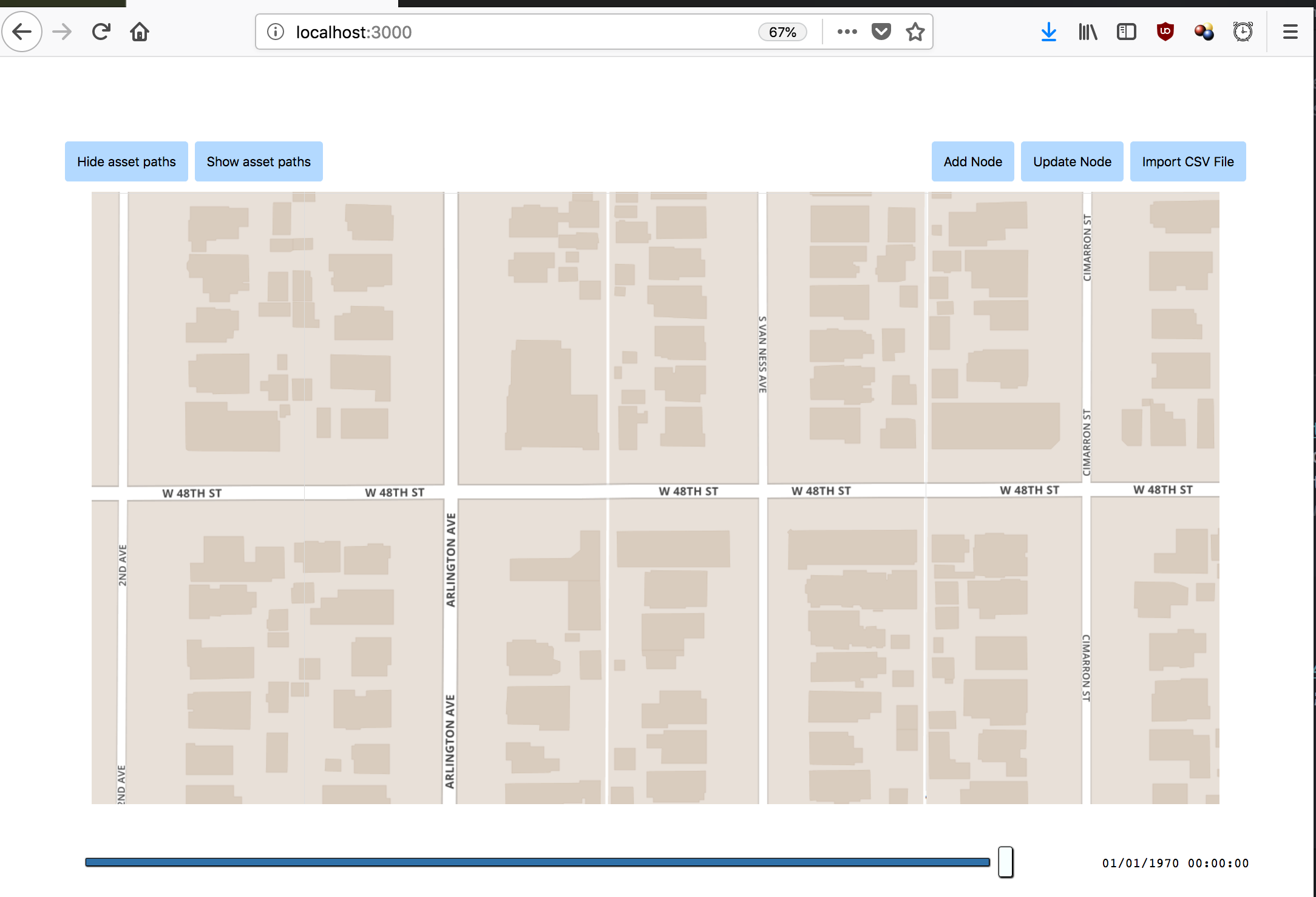This screenshot has height=897, width=1316.
Task: Click the timeline slider handle
Action: pyautogui.click(x=1005, y=862)
